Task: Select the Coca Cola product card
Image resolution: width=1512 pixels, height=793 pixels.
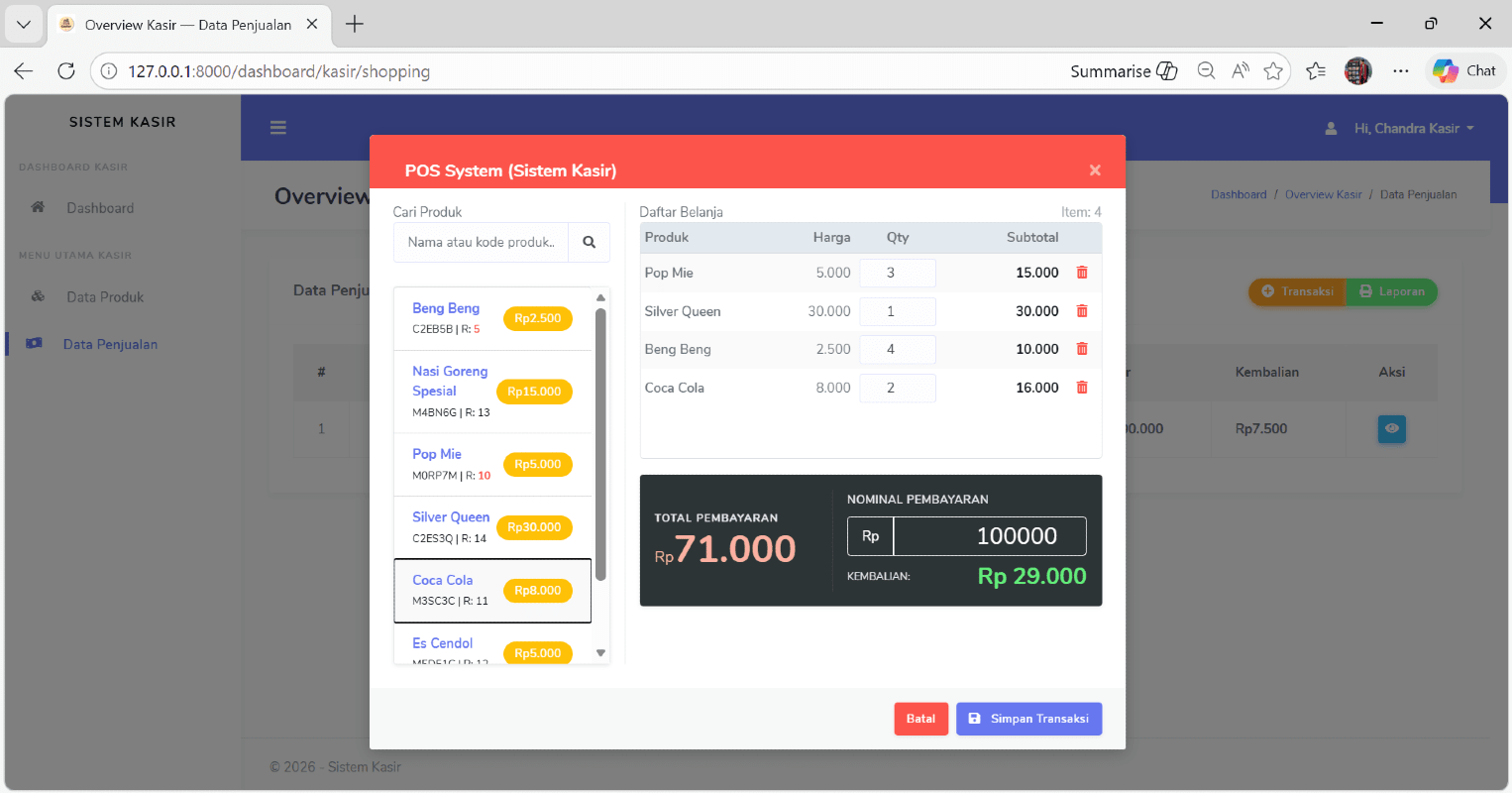Action: pos(492,591)
